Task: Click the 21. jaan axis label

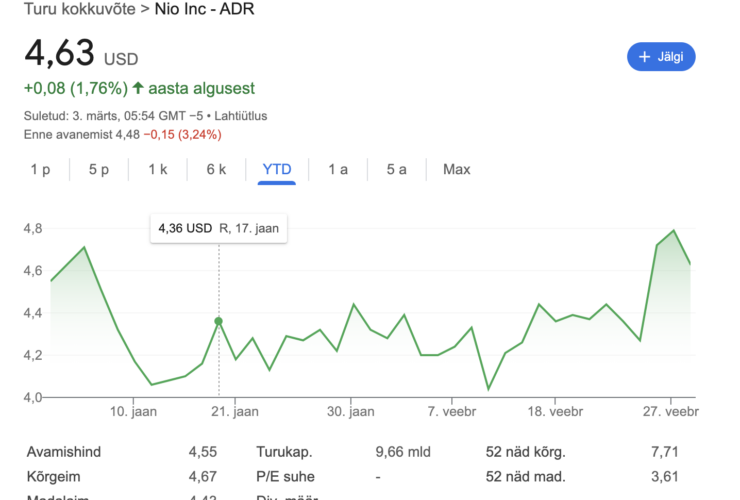Action: pos(235,412)
